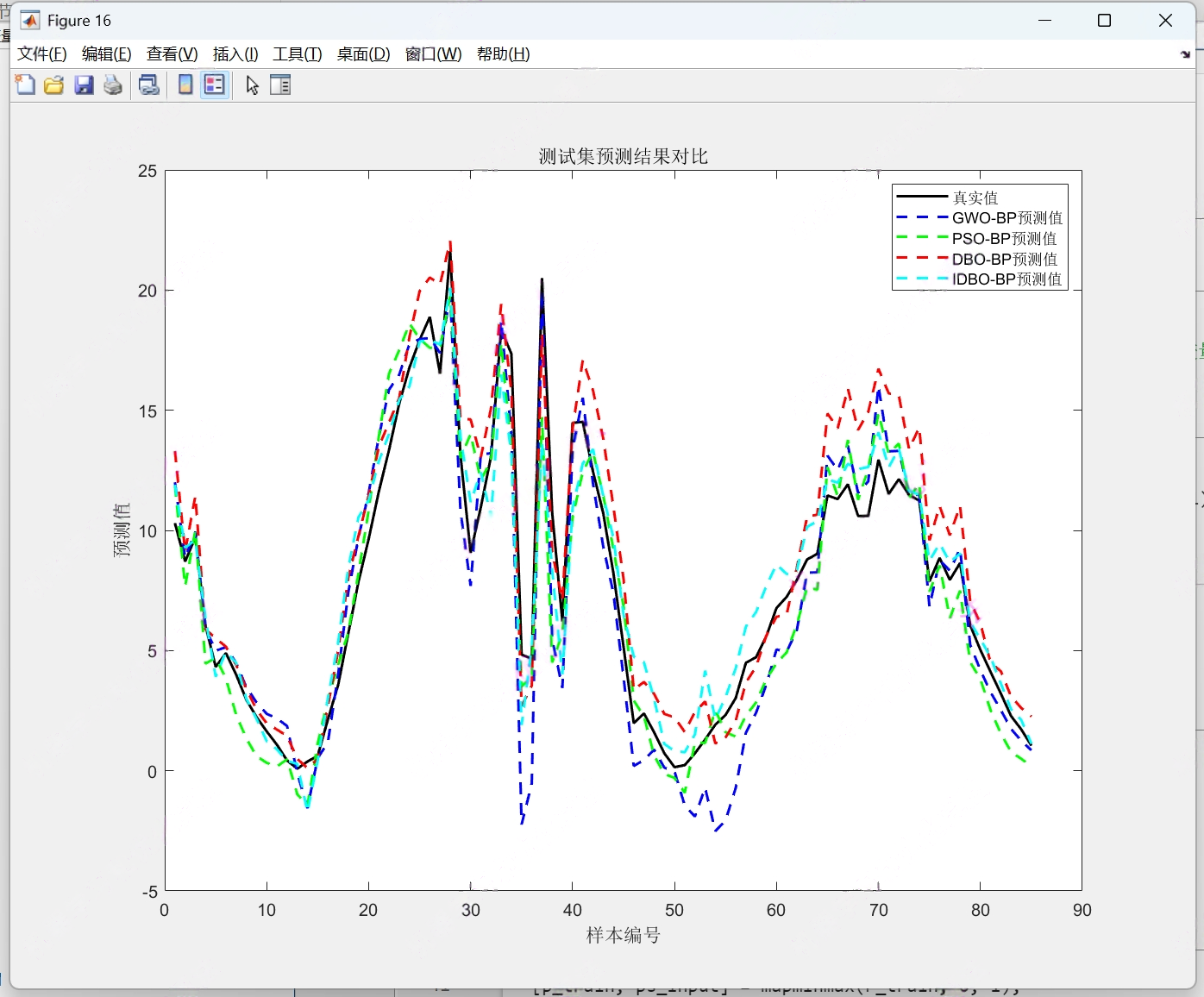Select the x-axis label 样本编号
Screen dimensions: 1204x997
coord(624,935)
